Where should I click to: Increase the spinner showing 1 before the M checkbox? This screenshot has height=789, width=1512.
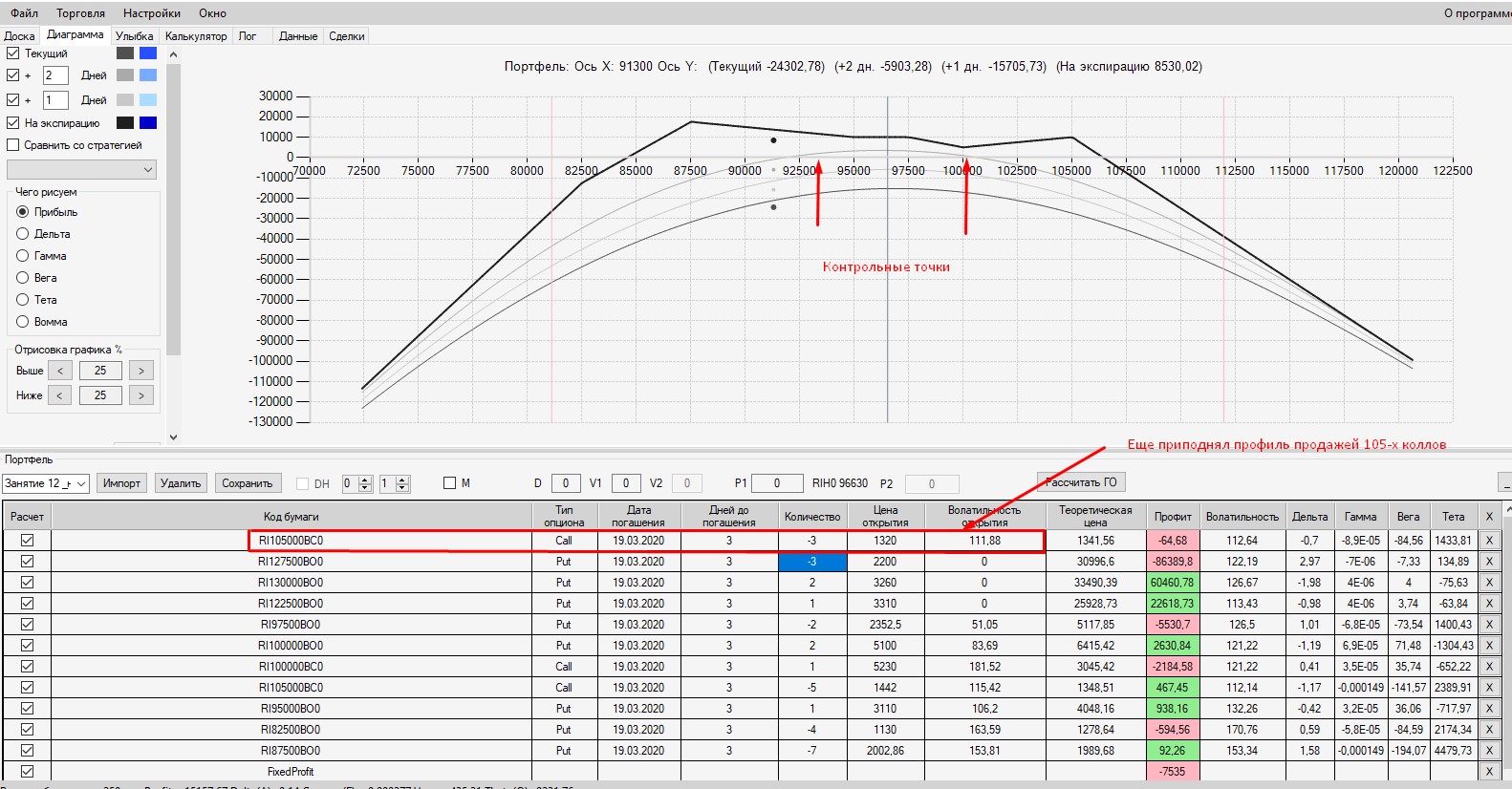pyautogui.click(x=402, y=480)
